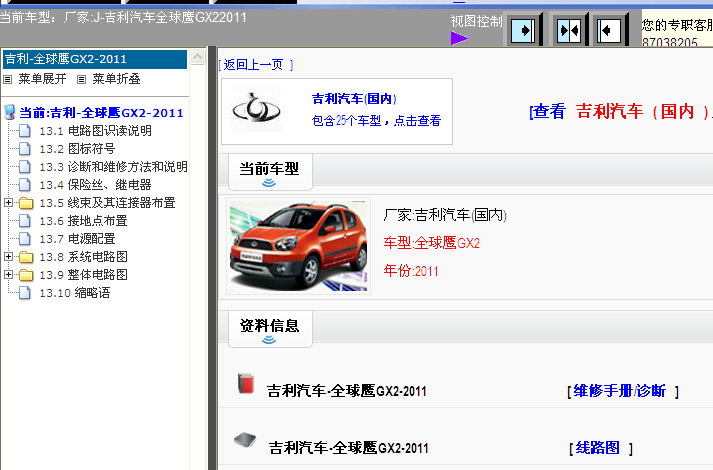Click 吉利汽车-全球鹰GX2-2011 title in 线路图 row
Screen dimensions: 713x470
point(349,448)
